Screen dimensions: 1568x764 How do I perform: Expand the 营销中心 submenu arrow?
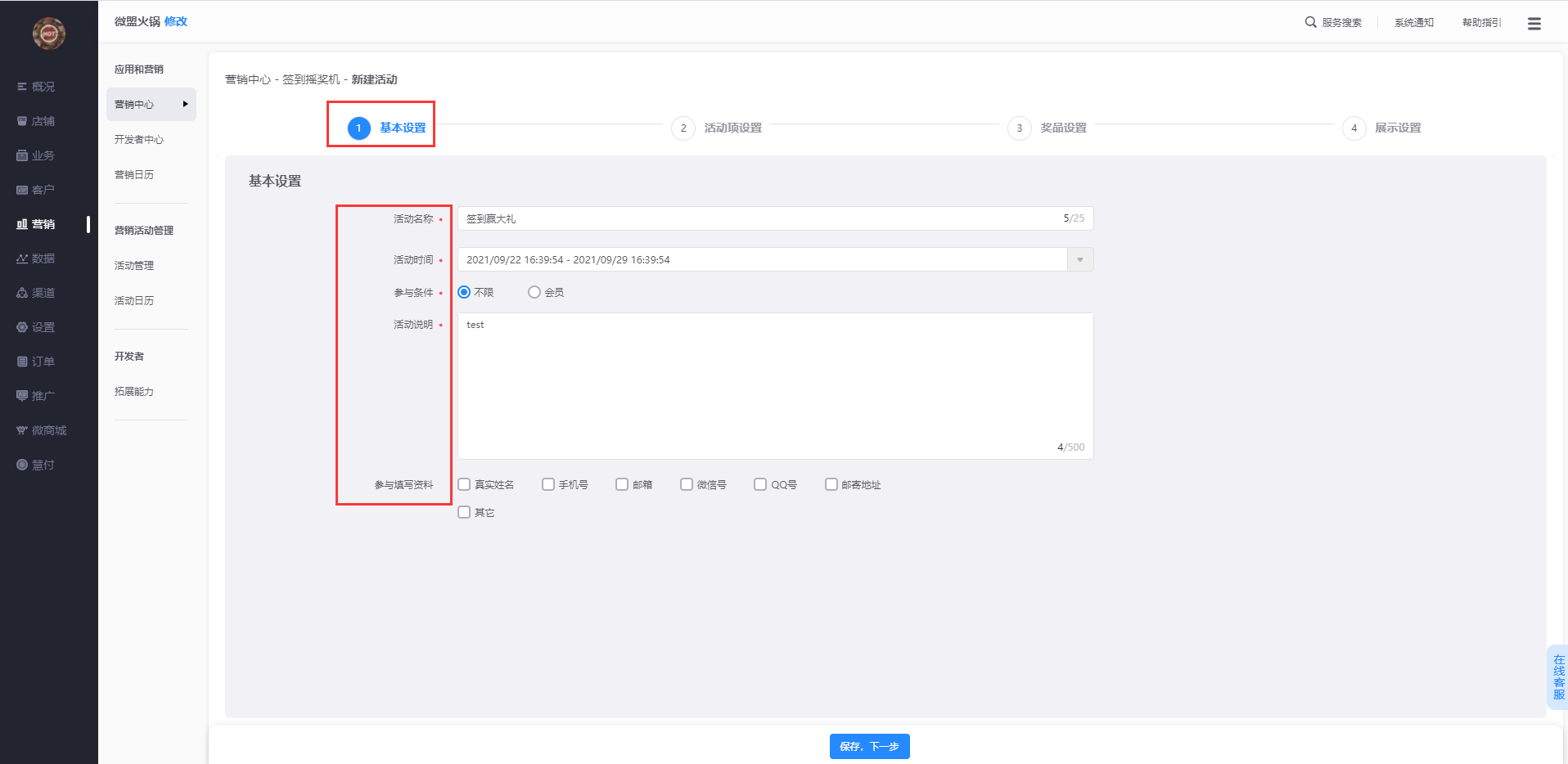click(x=186, y=104)
